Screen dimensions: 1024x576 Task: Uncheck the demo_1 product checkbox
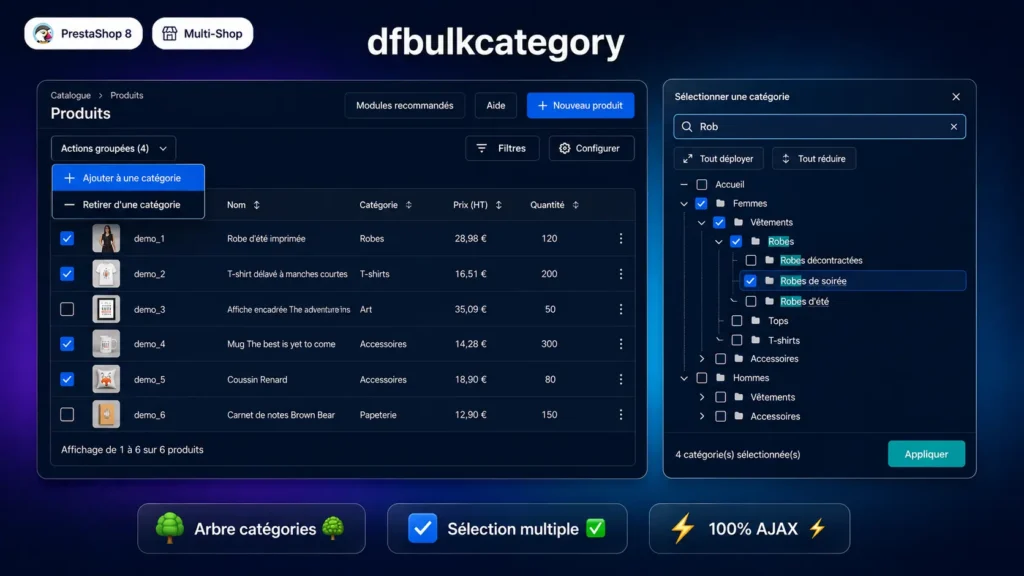(67, 238)
